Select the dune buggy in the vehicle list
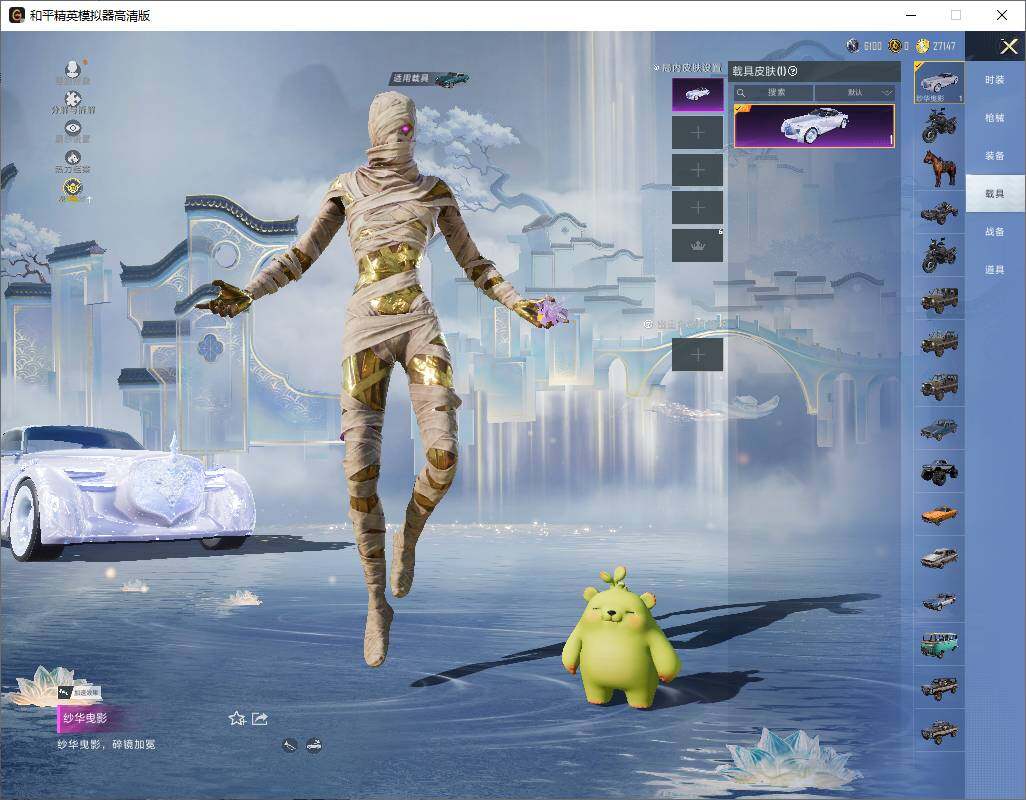1026x800 pixels. point(939,212)
